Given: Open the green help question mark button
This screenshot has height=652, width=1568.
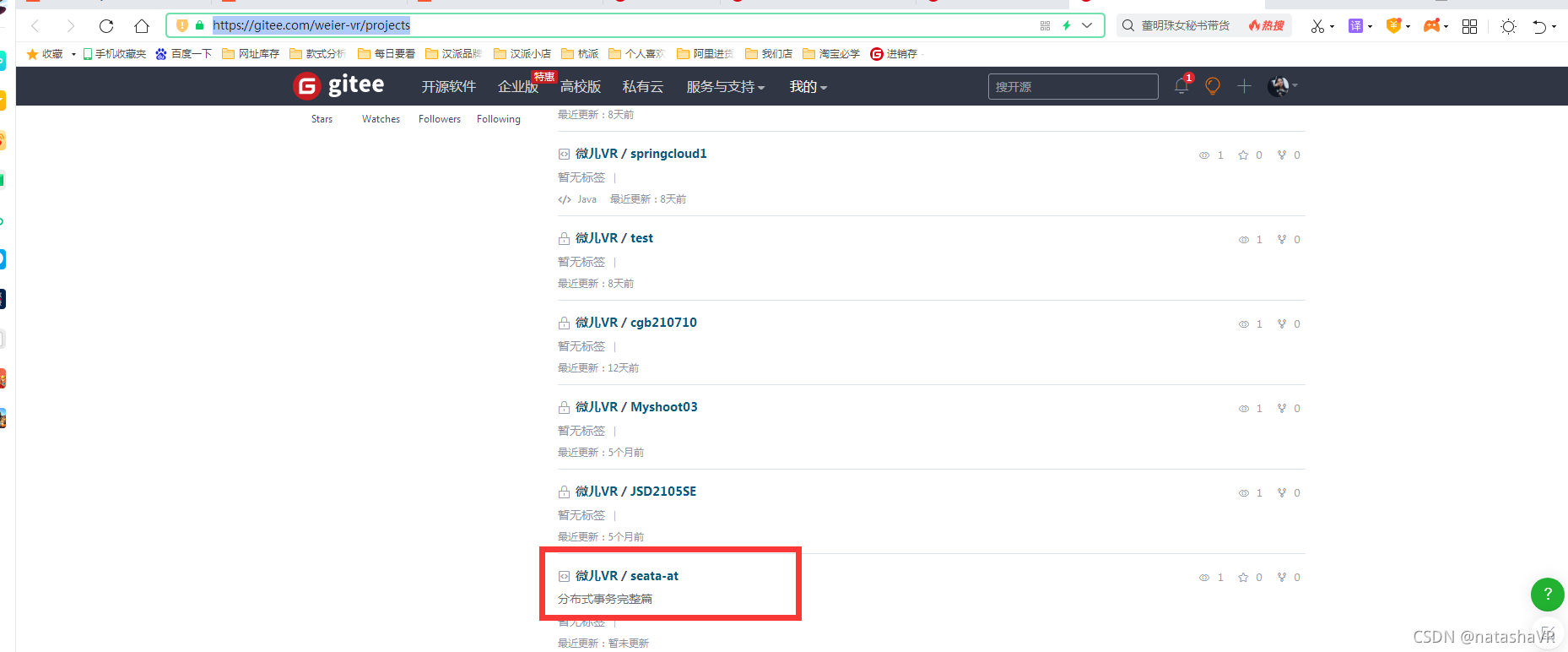Looking at the screenshot, I should (1548, 595).
